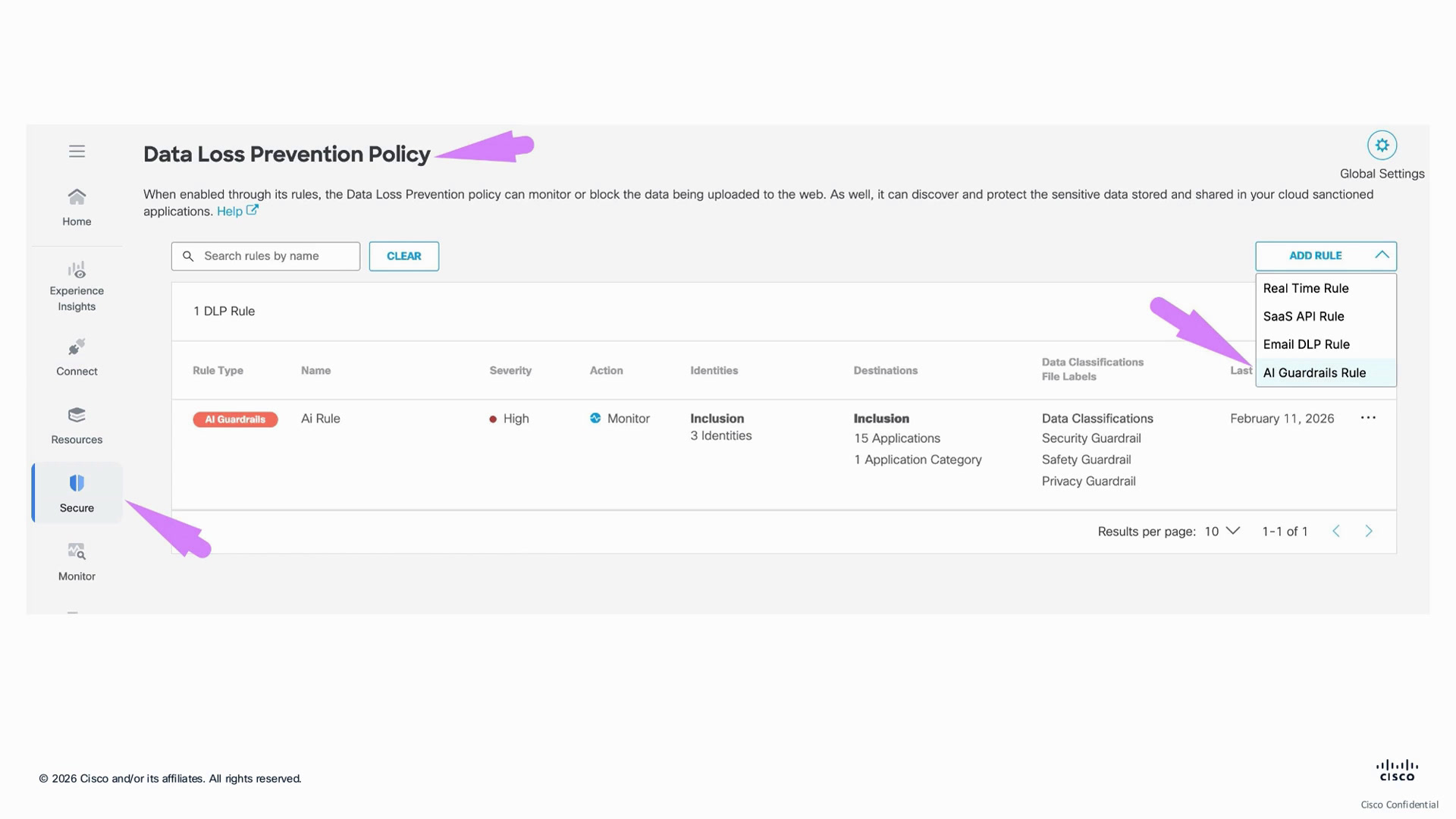Screen dimensions: 1456x819
Task: Go to Home in sidebar
Action: (77, 207)
